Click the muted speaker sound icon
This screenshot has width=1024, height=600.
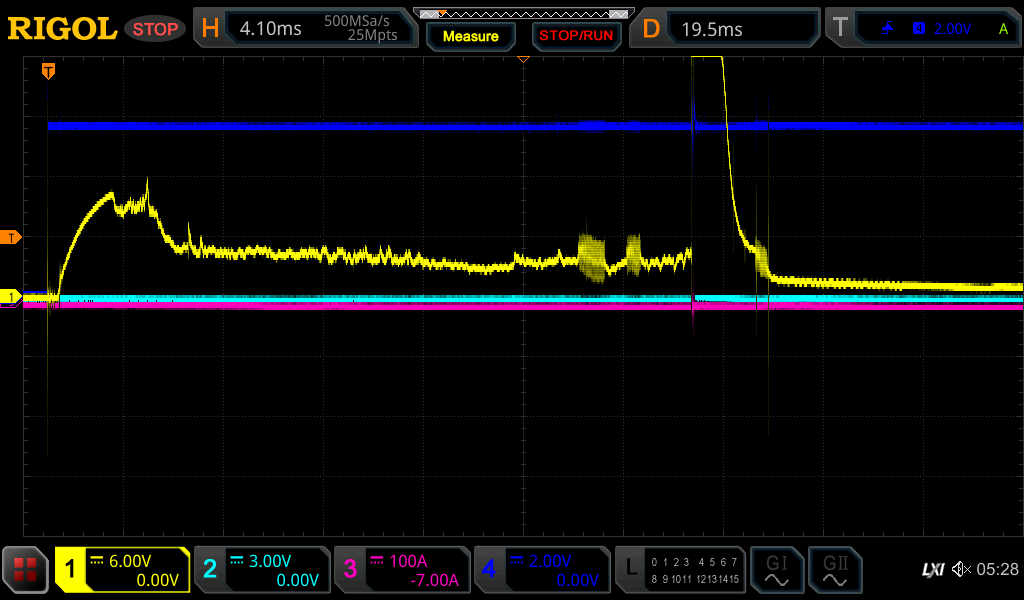click(x=961, y=569)
